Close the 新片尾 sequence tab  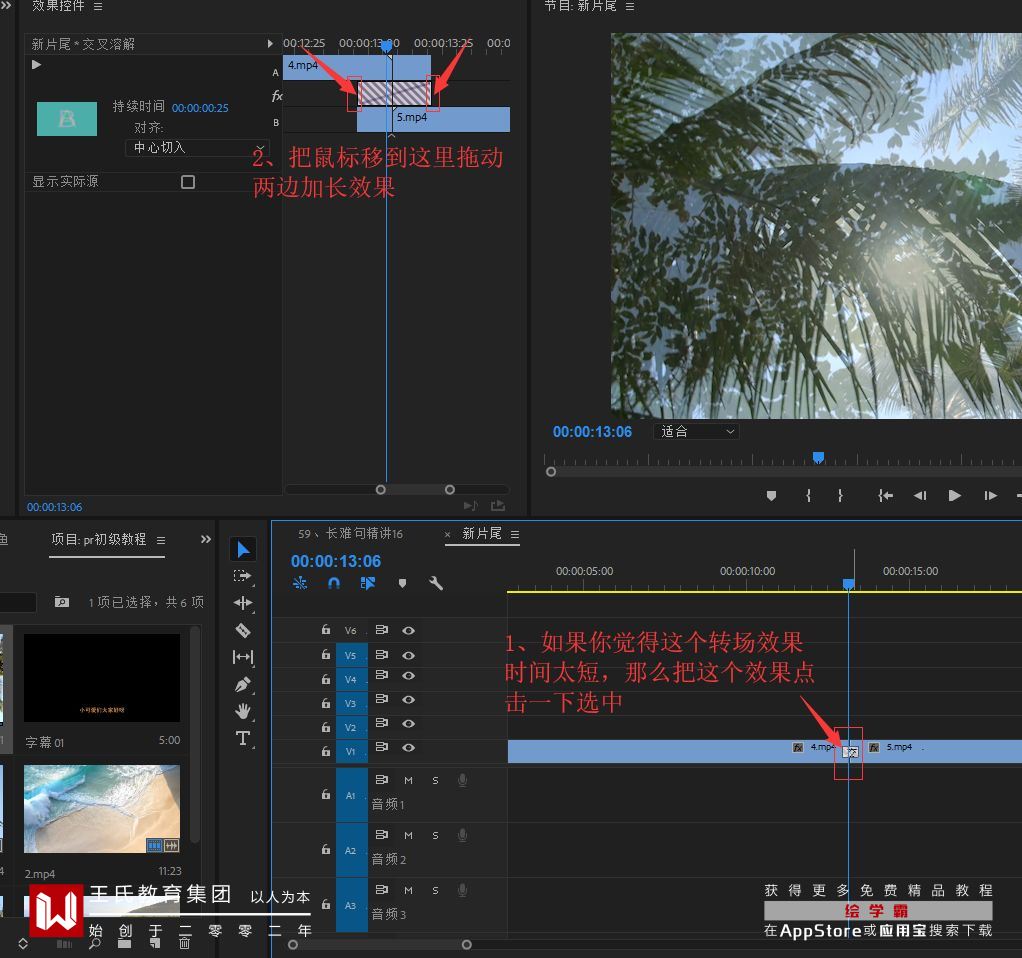448,534
